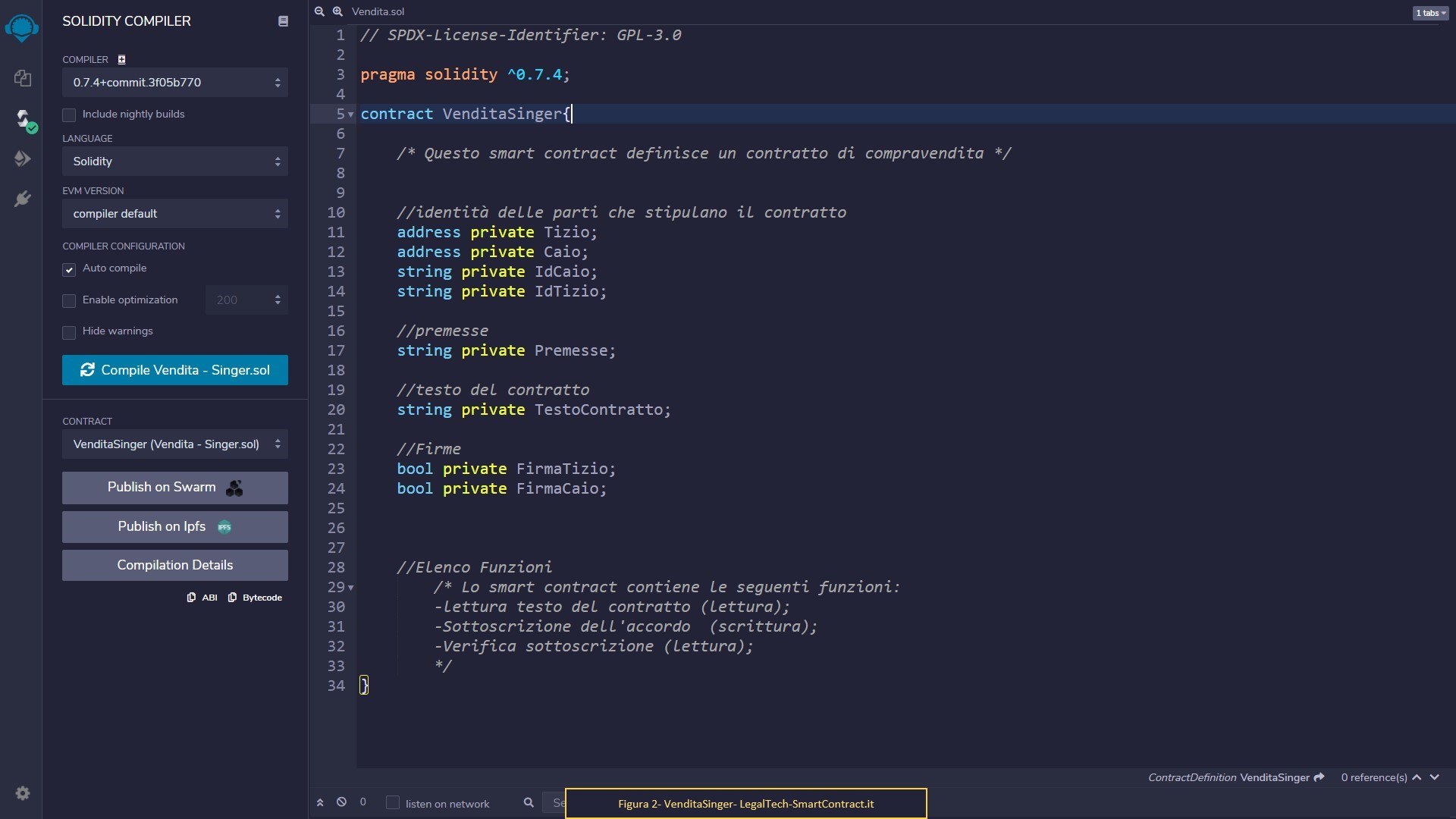This screenshot has width=1456, height=819.
Task: Click the Remix logo home icon
Action: click(21, 28)
